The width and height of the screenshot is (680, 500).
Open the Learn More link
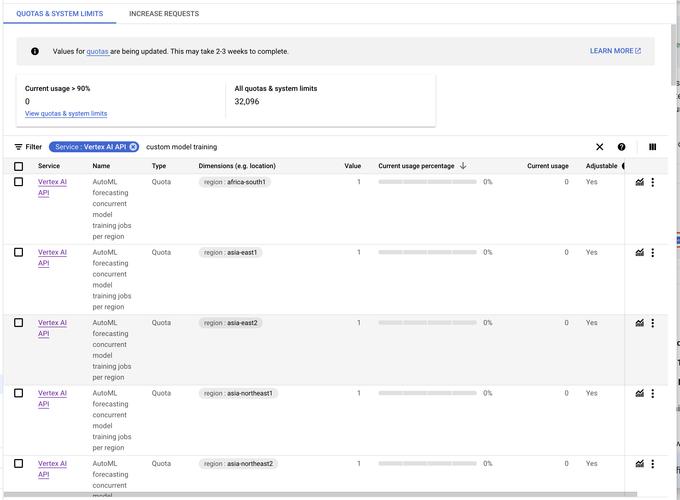(x=615, y=51)
